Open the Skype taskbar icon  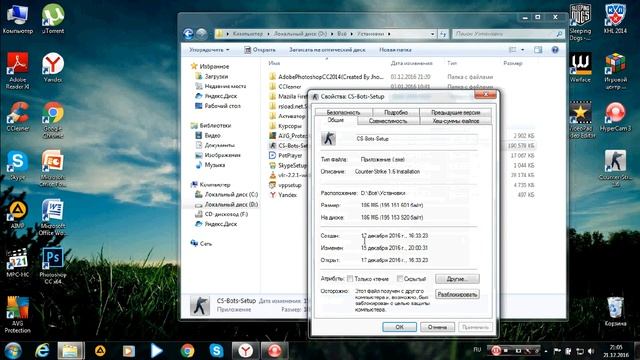tap(216, 351)
